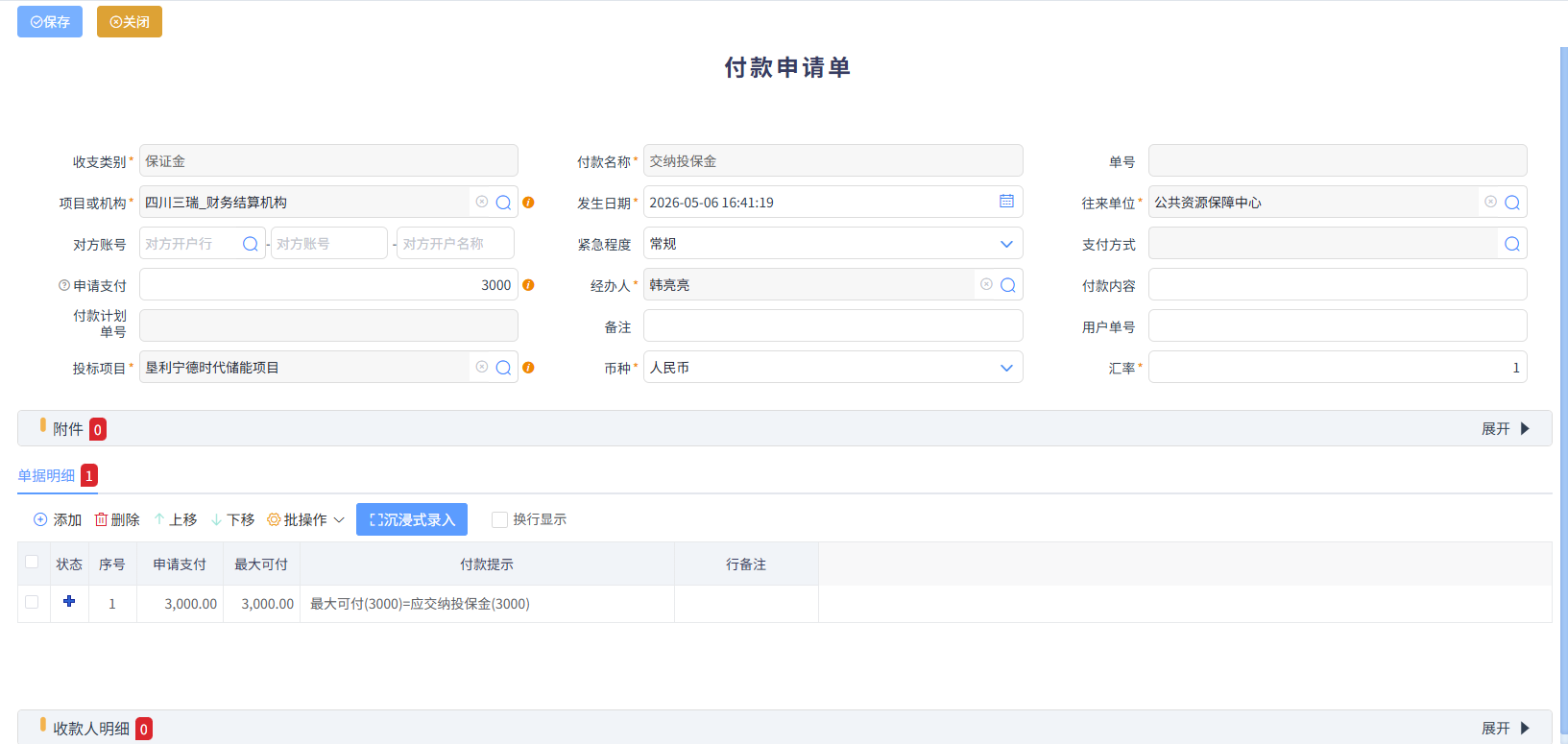Click the 关闭 button

(130, 21)
